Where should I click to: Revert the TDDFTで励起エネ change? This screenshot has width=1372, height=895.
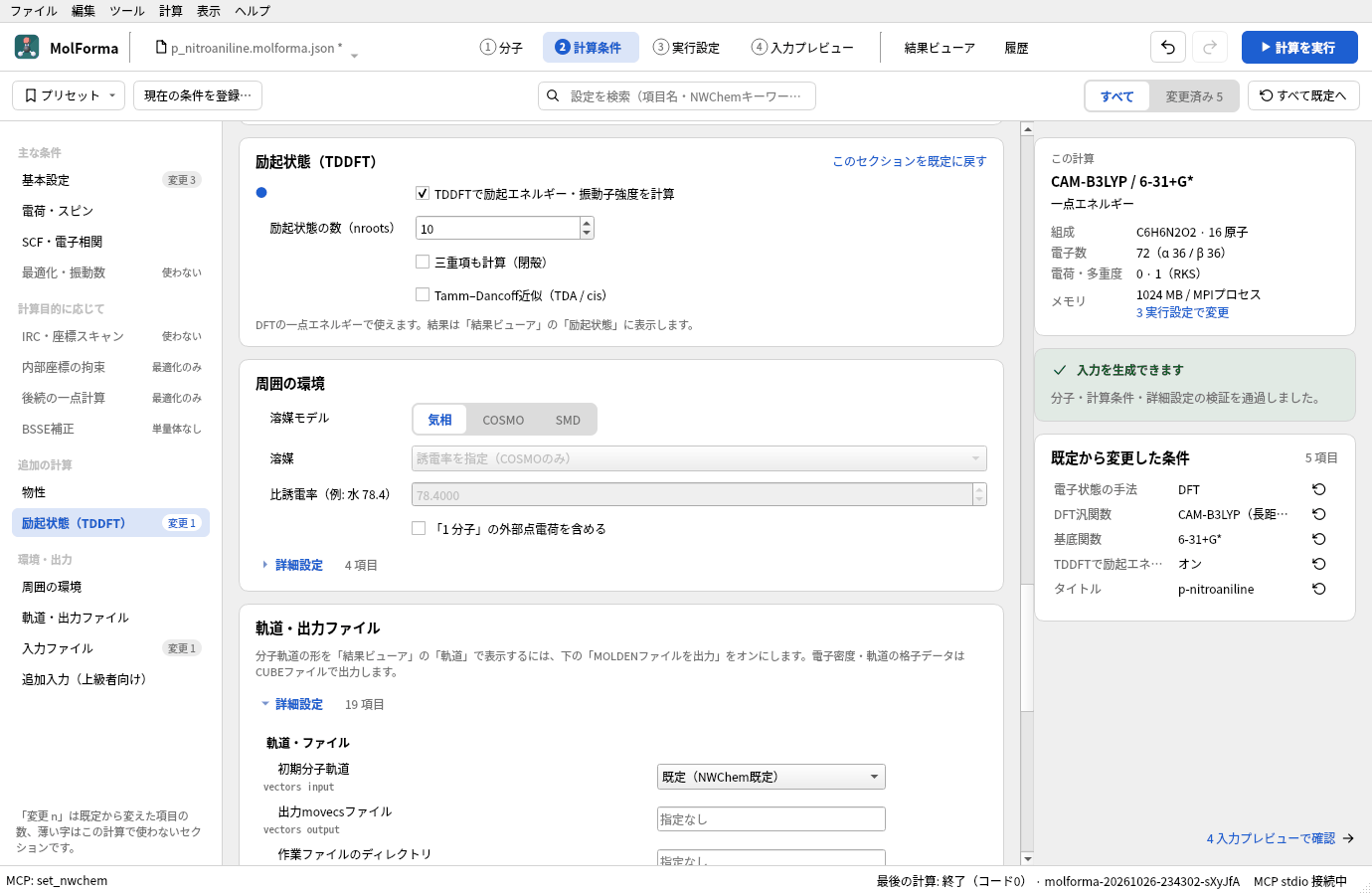(1319, 564)
